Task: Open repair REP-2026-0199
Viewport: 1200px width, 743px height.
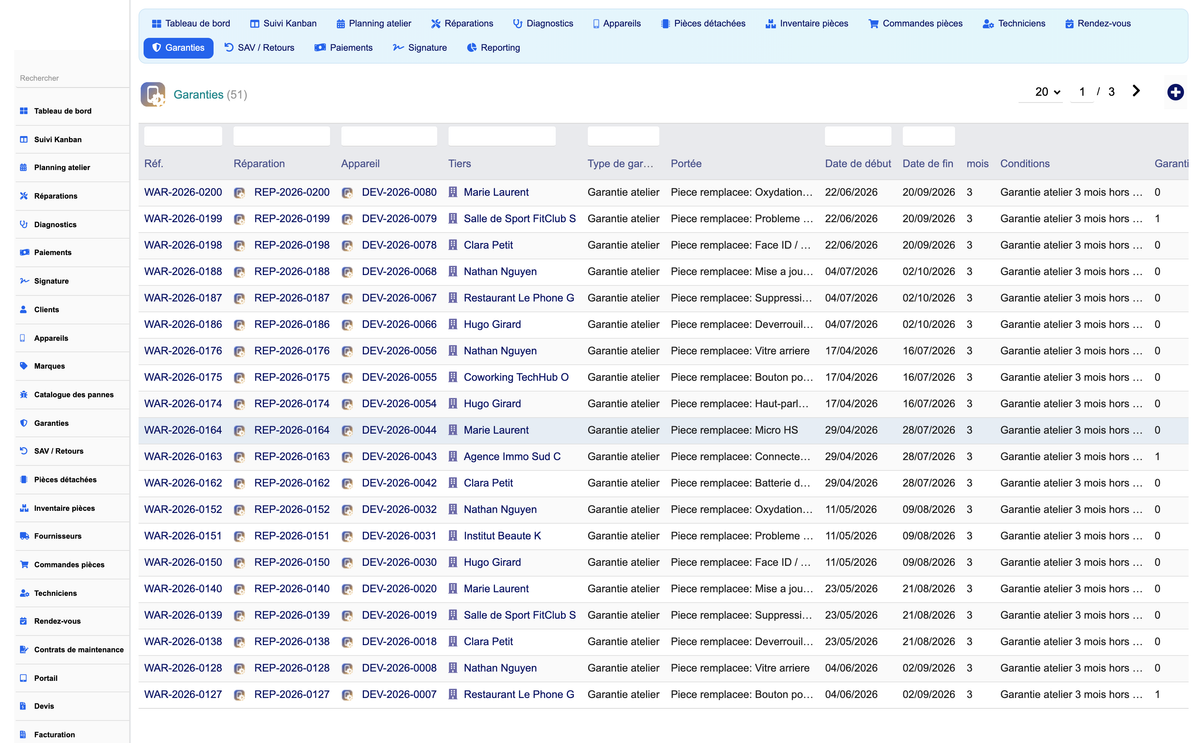Action: tap(292, 218)
